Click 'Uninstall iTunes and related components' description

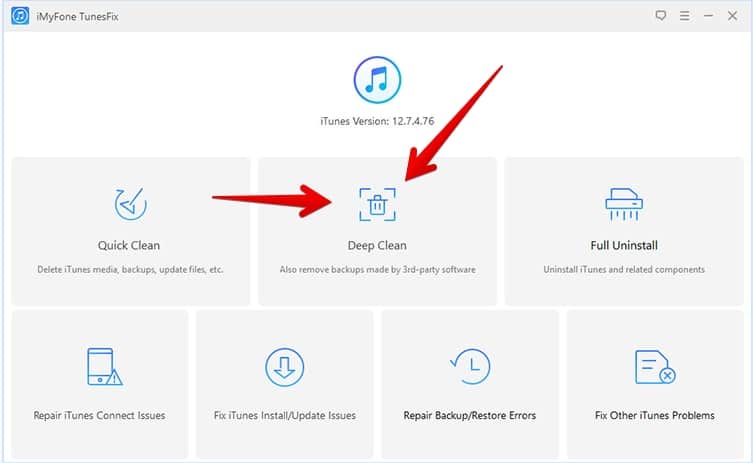pos(624,270)
